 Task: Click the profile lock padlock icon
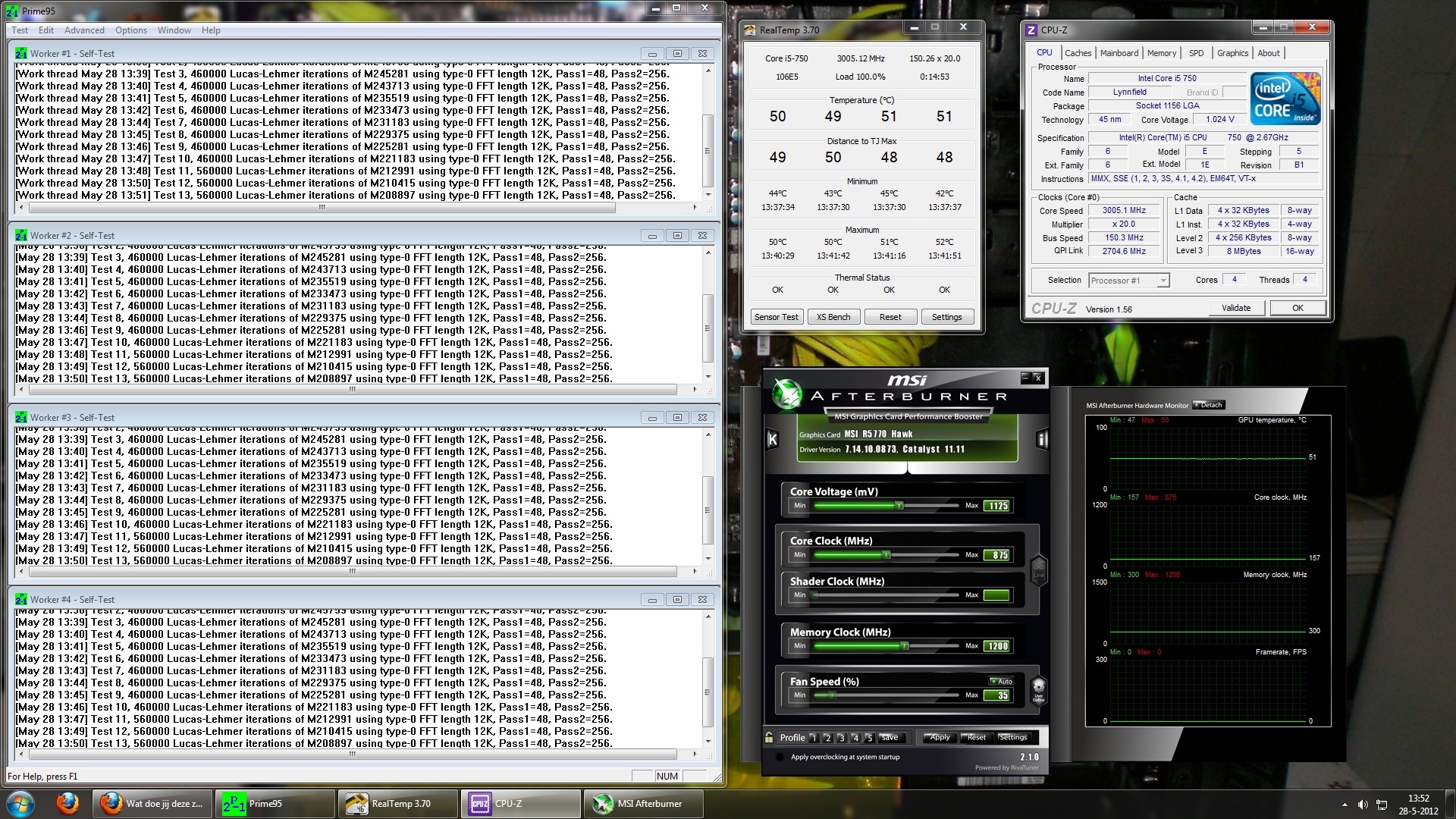pos(769,737)
